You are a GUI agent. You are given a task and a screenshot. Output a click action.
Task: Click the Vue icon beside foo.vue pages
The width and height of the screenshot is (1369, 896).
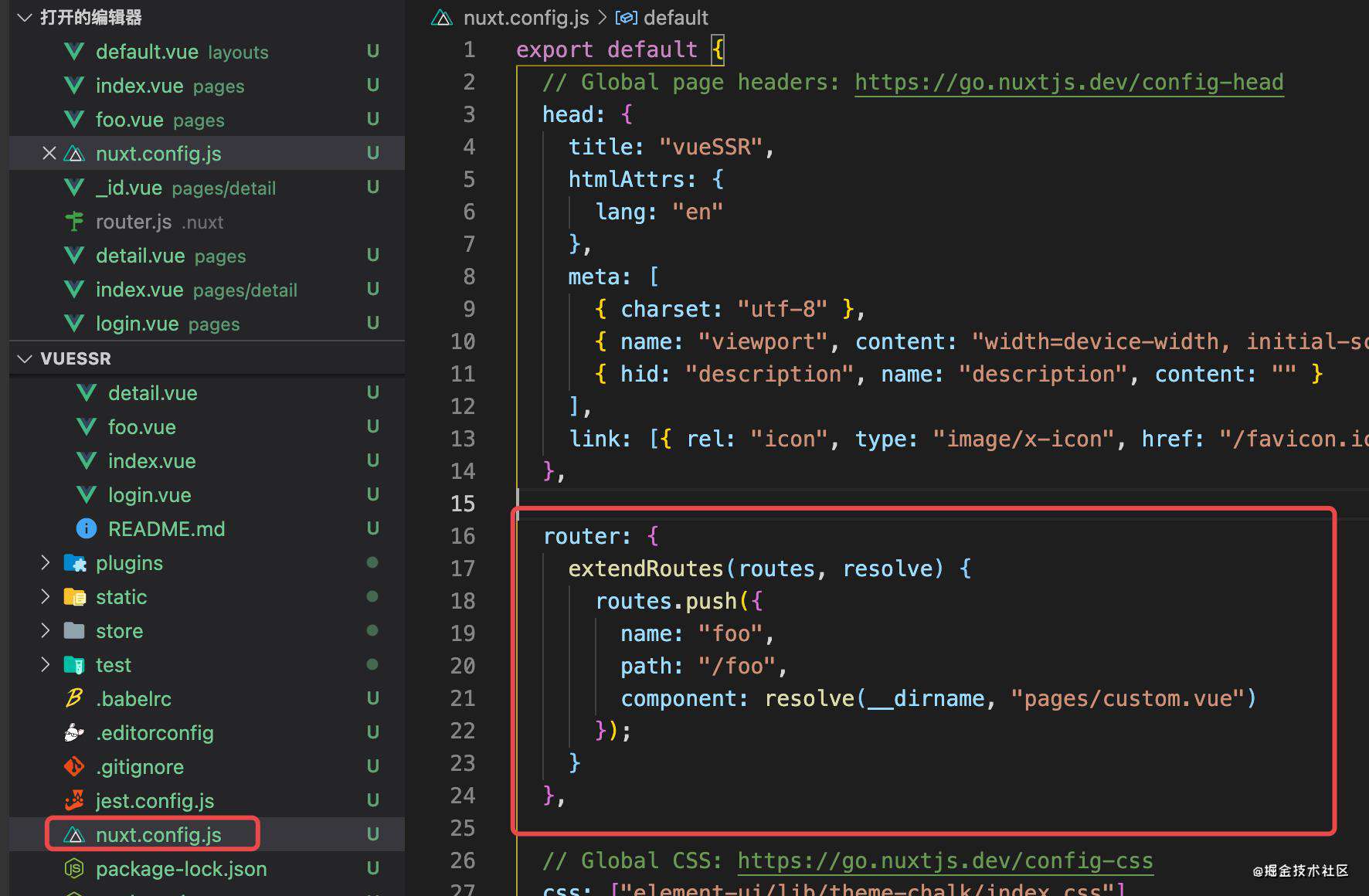tap(74, 120)
